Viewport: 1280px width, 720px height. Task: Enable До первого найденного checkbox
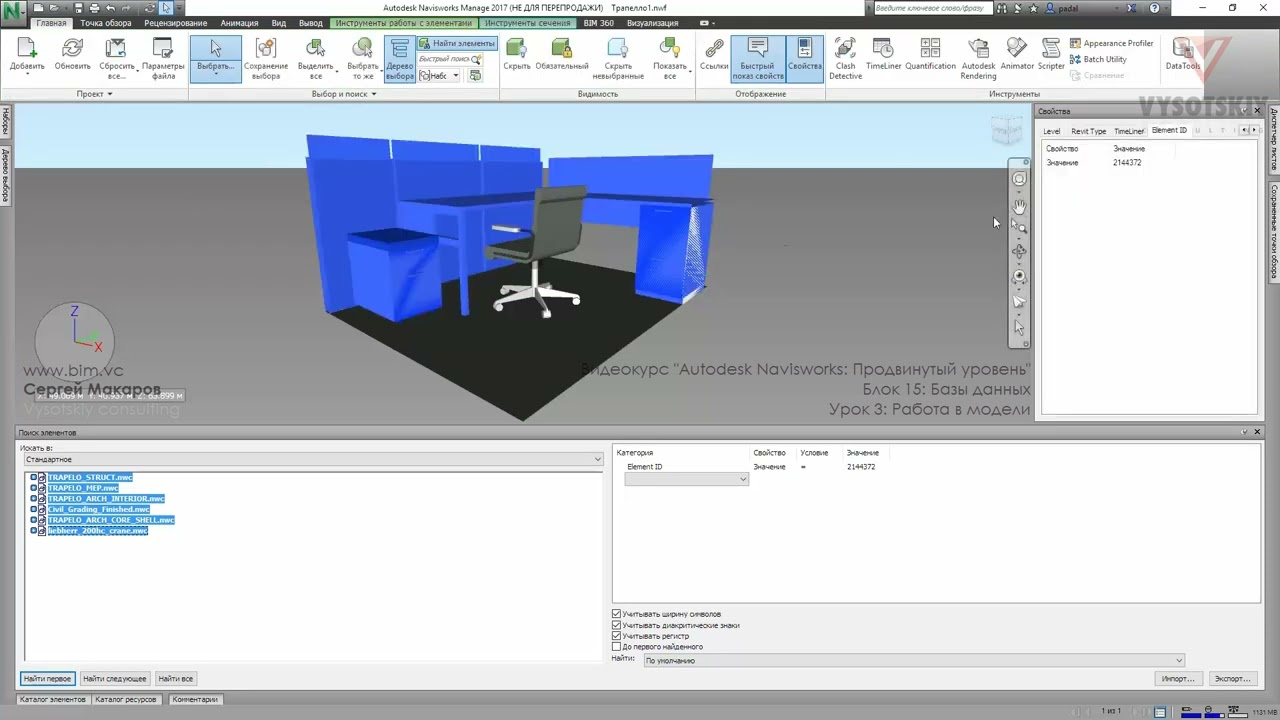[616, 647]
